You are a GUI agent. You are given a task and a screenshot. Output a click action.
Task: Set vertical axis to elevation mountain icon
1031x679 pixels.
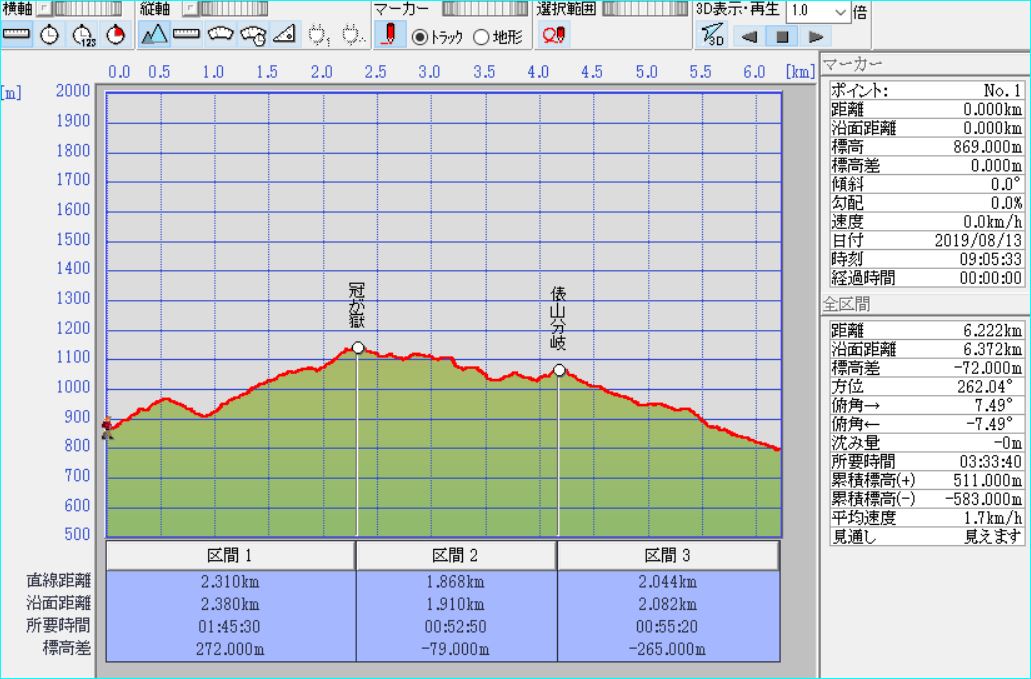(155, 35)
